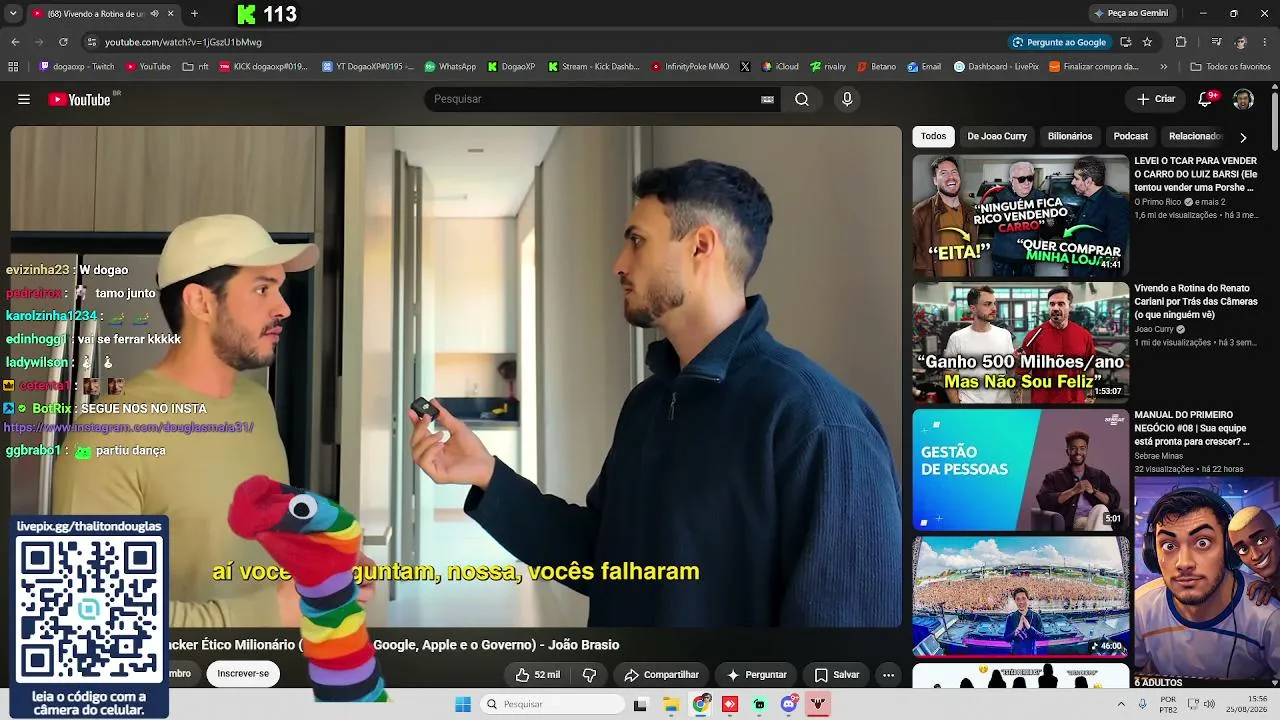Open 'dogaoxp - Twitch' bookmark
This screenshot has height=720, width=1280.
77,67
